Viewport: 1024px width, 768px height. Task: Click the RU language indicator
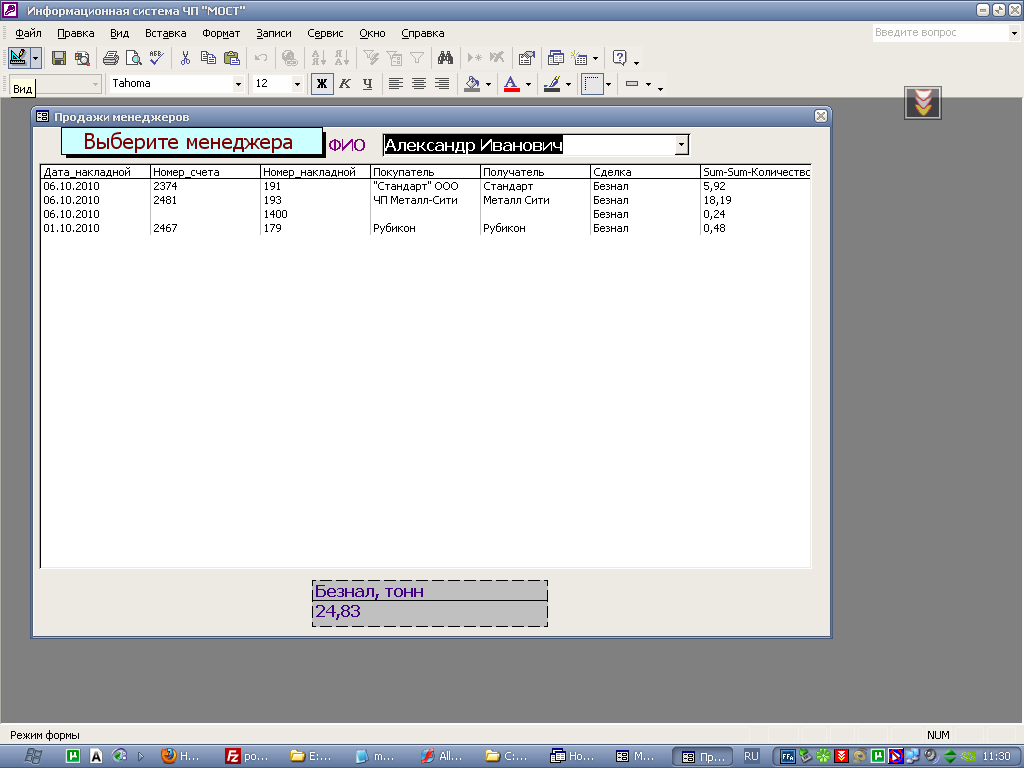click(x=751, y=756)
